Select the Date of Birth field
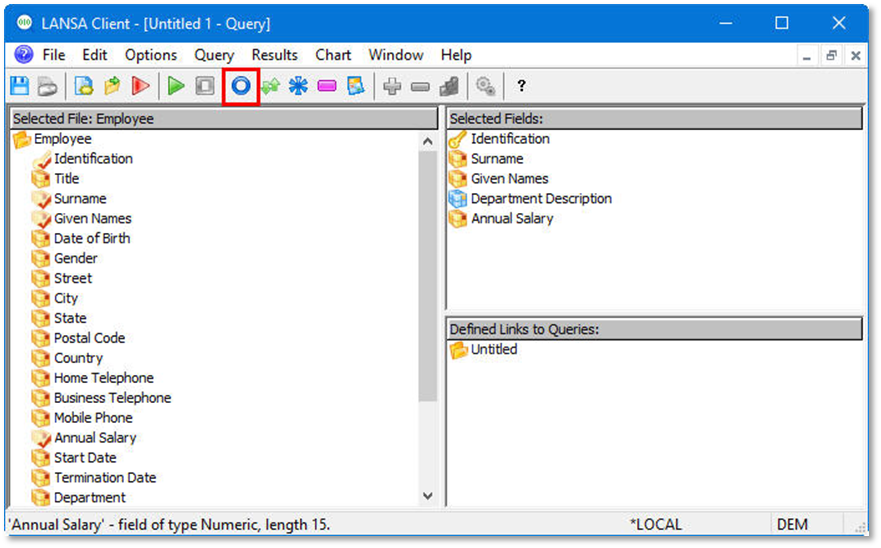 pos(92,238)
